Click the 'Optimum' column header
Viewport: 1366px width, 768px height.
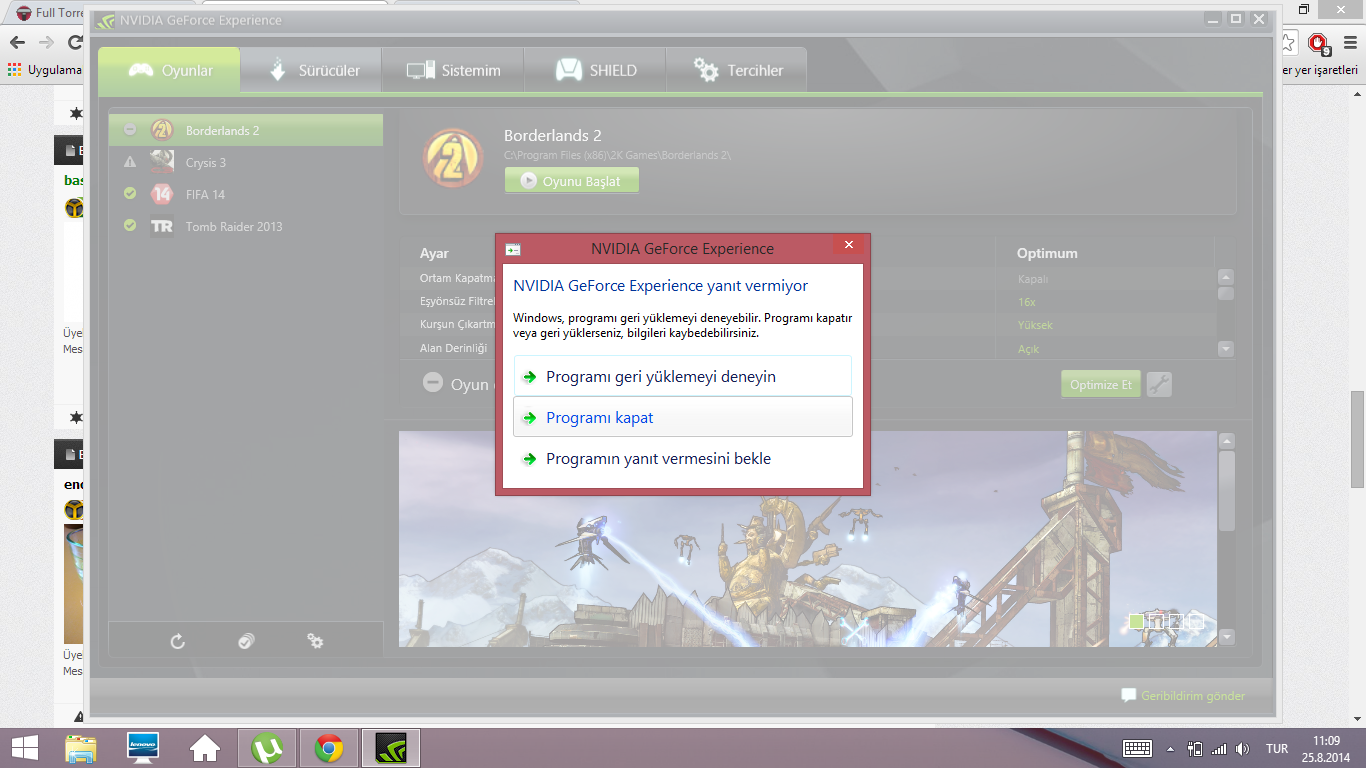point(1047,253)
